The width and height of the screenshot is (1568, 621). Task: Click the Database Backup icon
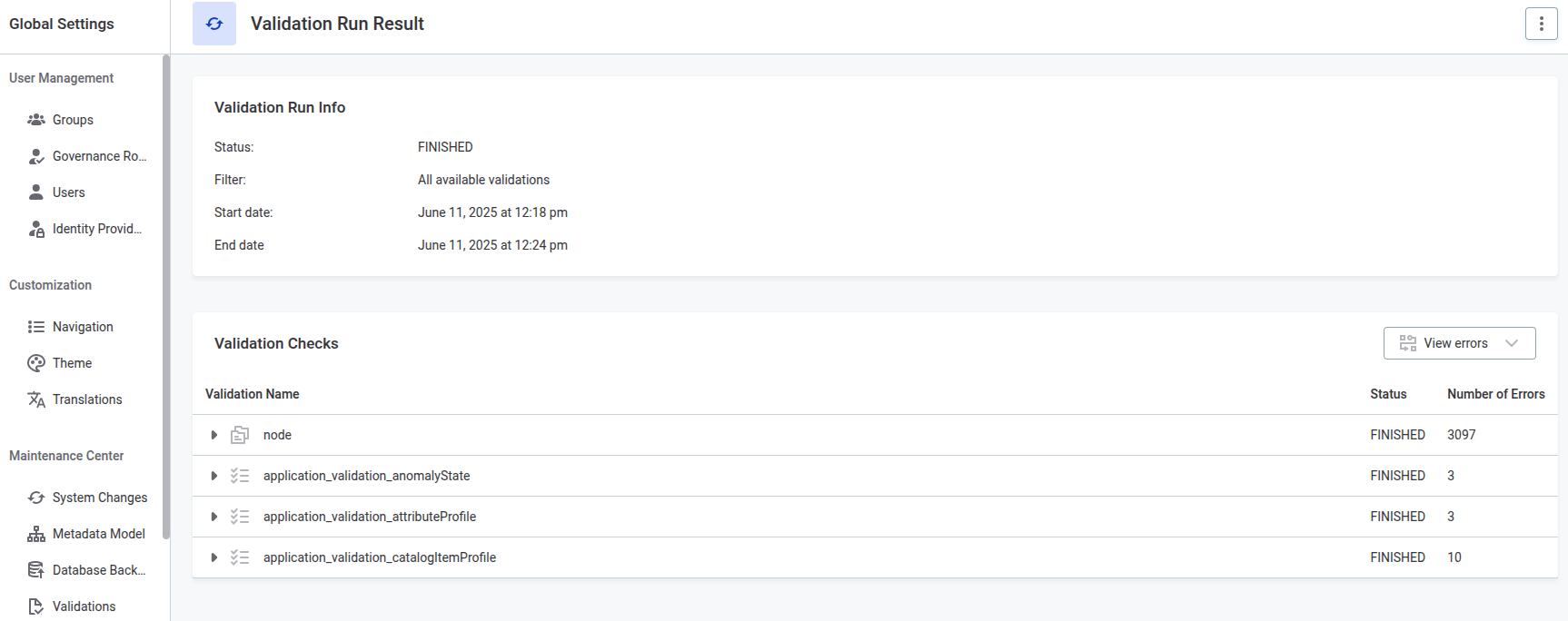[36, 570]
